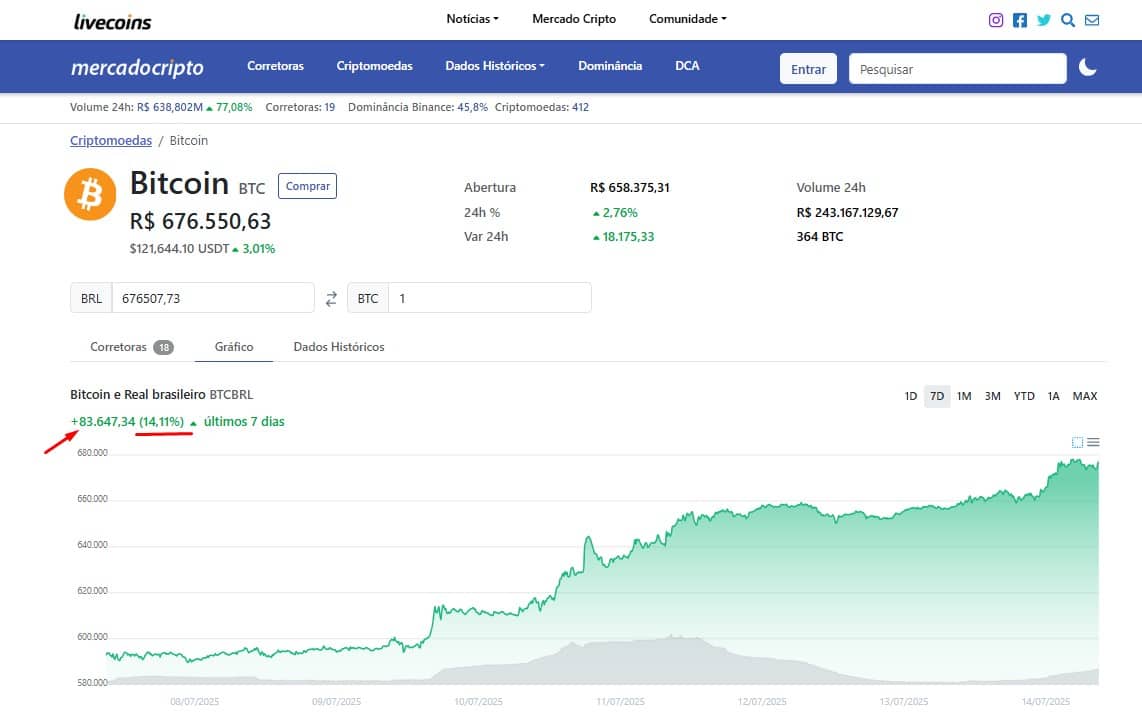Click the Entrar login button
Screen dimensions: 1142x720
click(x=808, y=69)
